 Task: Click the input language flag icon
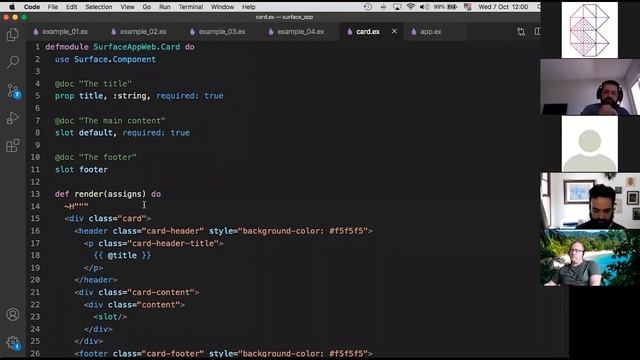click(x=467, y=7)
